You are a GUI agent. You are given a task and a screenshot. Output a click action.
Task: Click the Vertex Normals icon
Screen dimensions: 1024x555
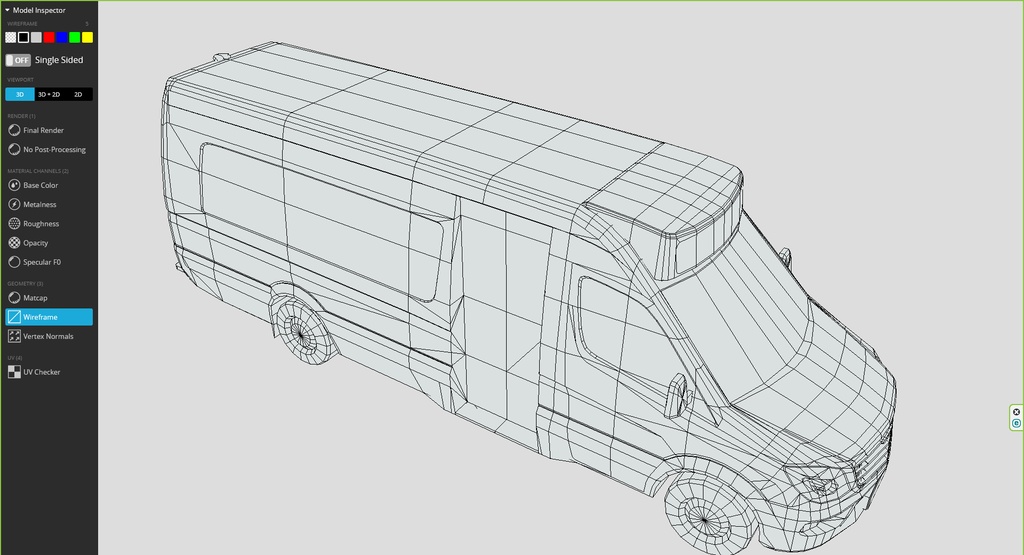[14, 336]
